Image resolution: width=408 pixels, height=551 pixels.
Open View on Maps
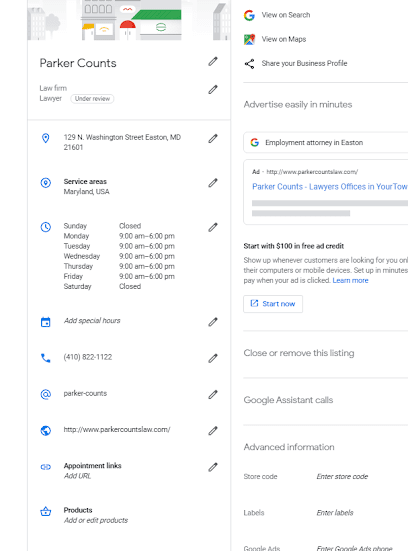[x=284, y=39]
